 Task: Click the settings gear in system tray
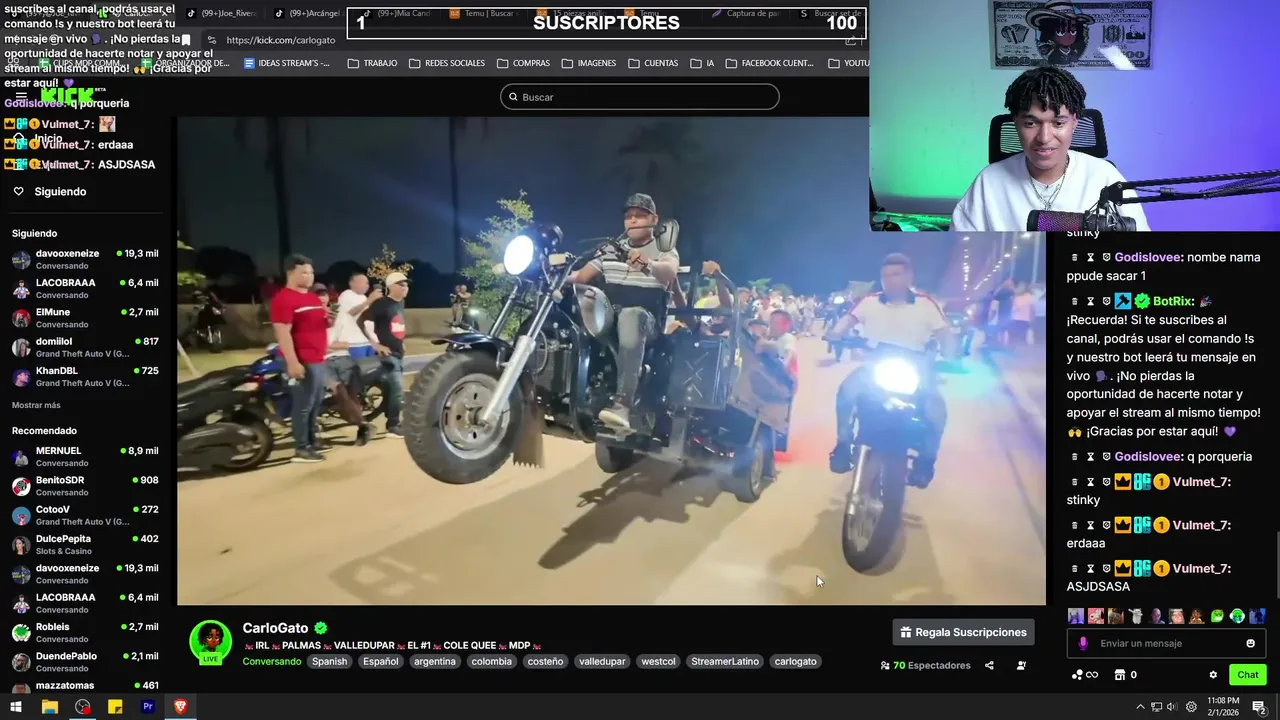pos(1192,707)
